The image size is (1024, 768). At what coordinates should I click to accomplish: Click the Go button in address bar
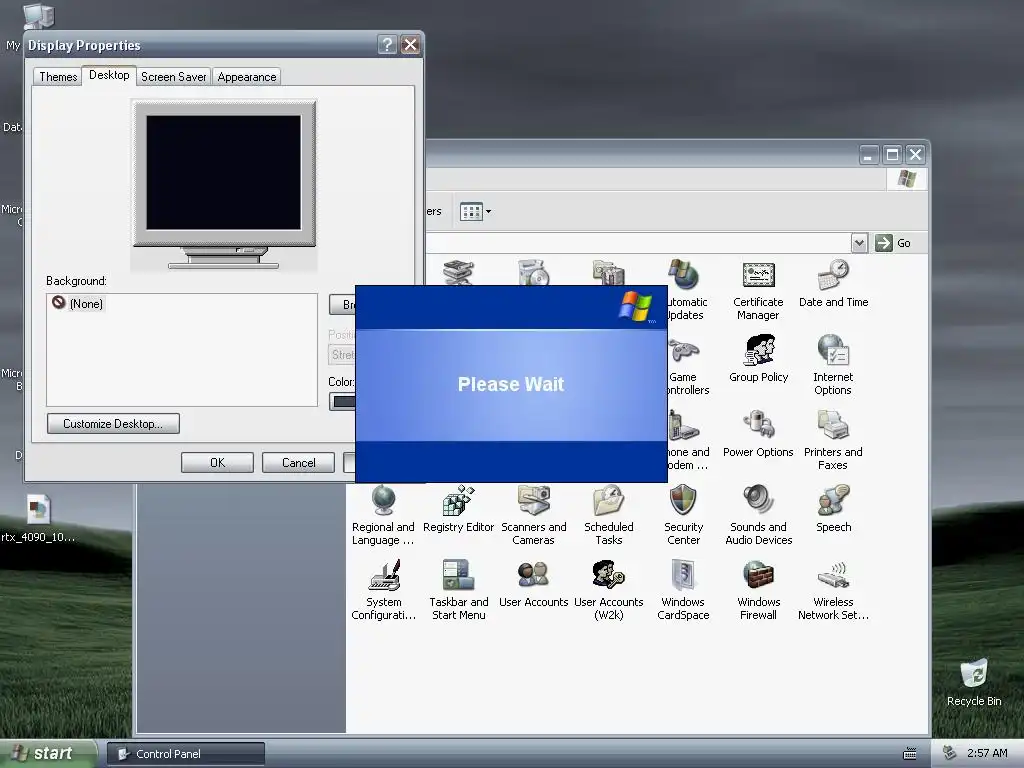(893, 243)
